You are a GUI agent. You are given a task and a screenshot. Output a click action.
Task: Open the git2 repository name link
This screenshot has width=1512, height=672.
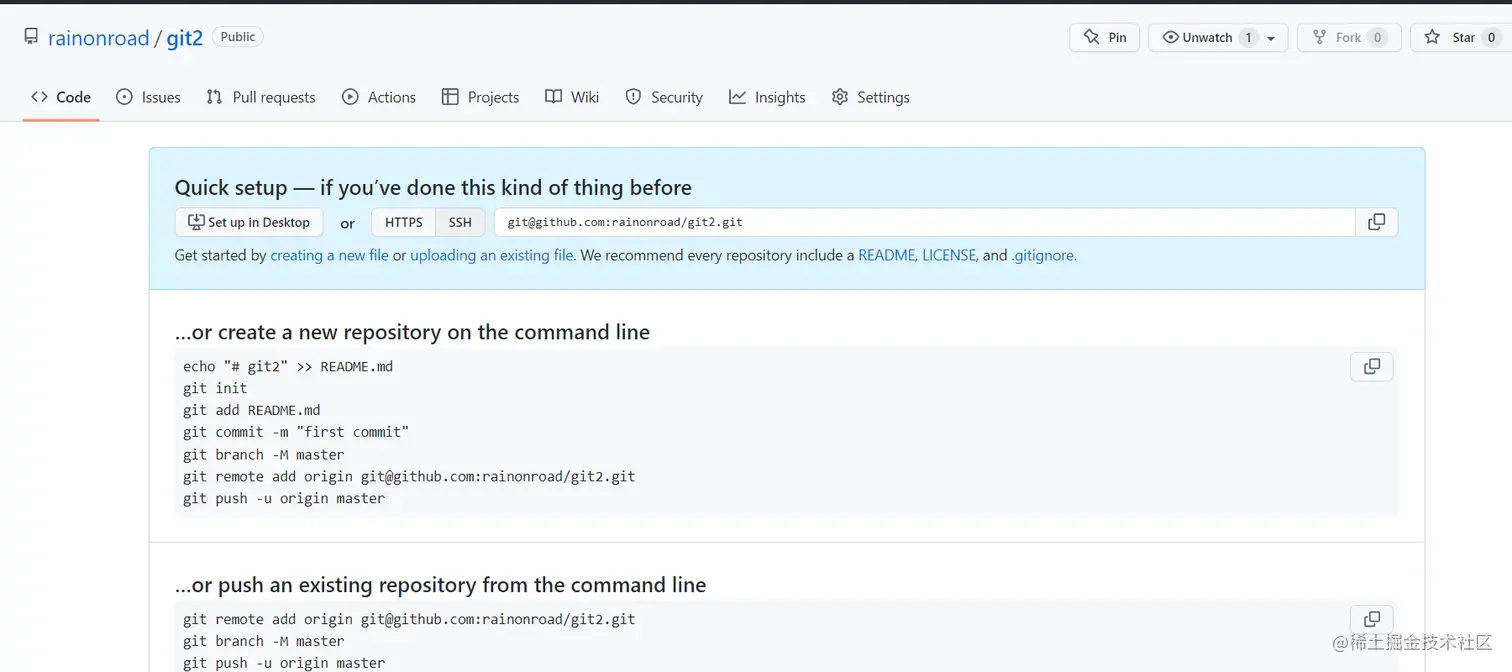click(185, 38)
